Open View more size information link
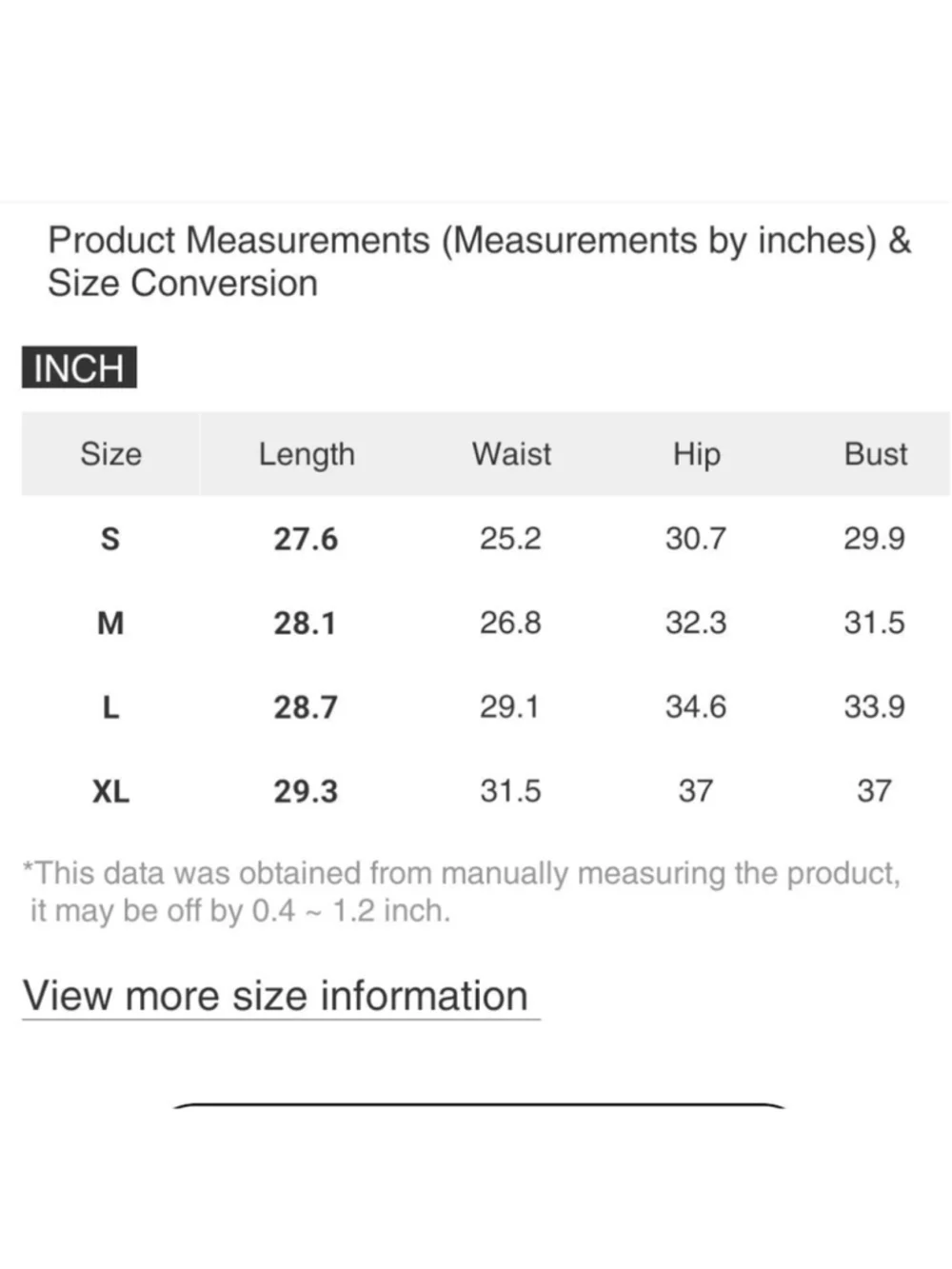952x1269 pixels. coord(276,996)
